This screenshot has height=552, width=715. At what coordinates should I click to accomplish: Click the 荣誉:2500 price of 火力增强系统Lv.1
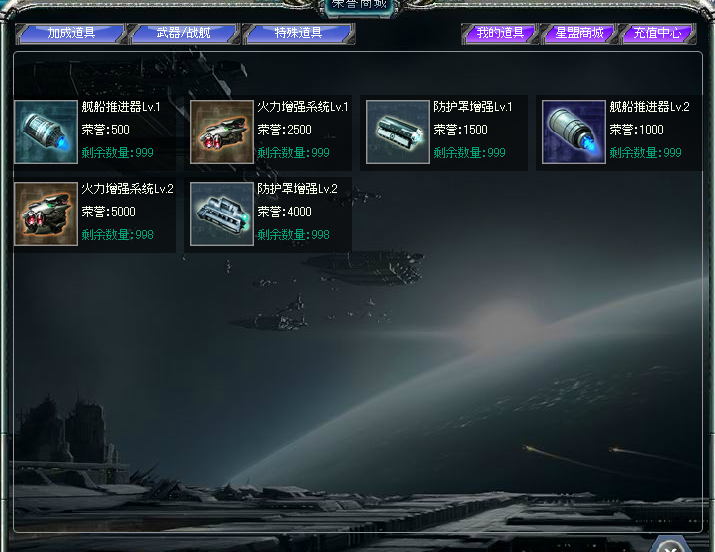(284, 129)
